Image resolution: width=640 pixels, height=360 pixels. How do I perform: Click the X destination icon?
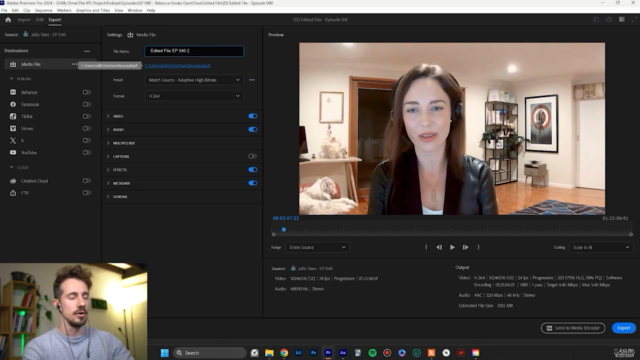tap(13, 140)
